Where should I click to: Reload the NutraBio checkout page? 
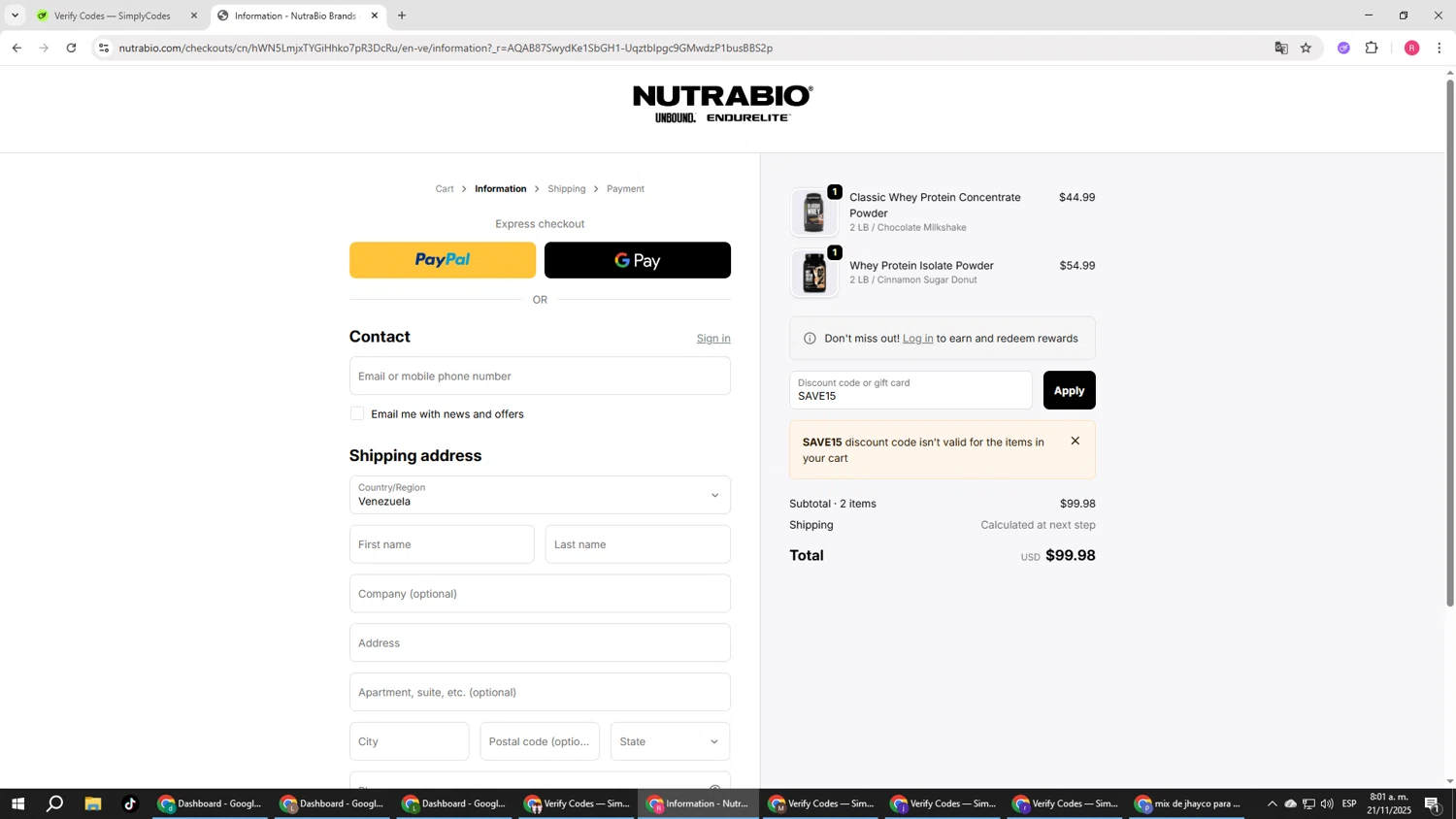[x=71, y=48]
